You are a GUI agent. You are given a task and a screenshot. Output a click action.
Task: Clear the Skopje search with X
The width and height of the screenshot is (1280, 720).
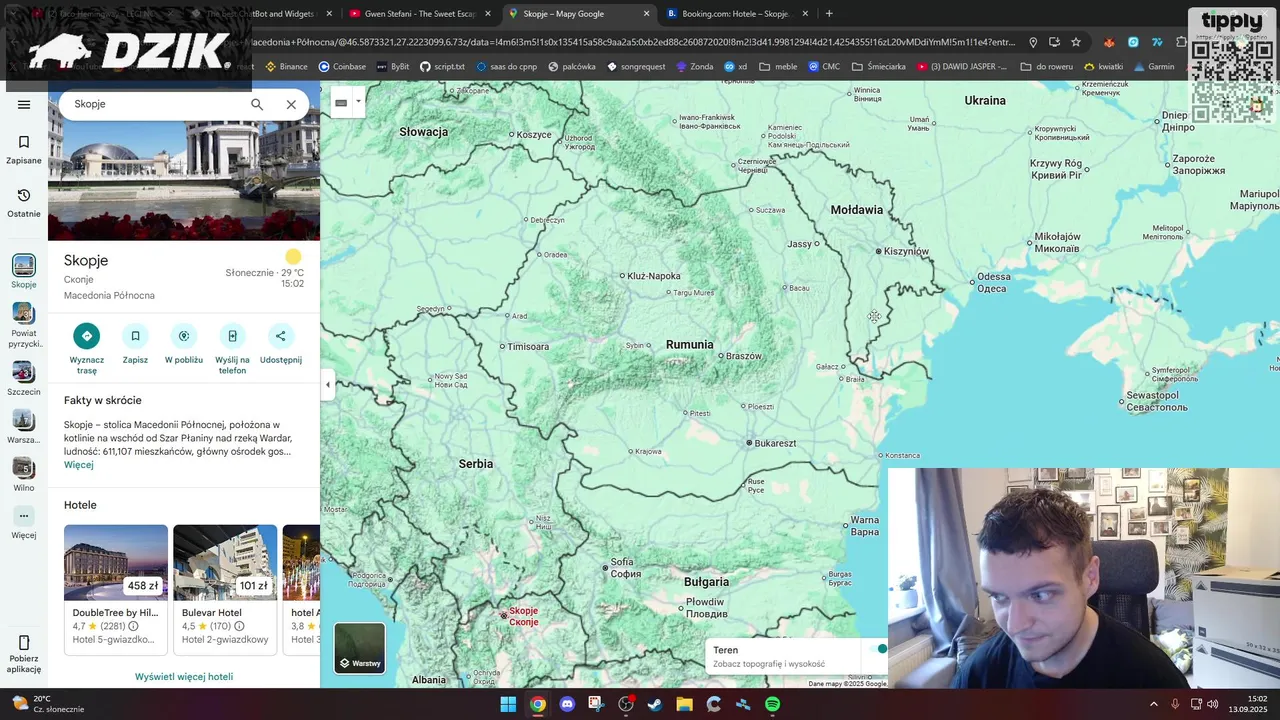(x=291, y=104)
